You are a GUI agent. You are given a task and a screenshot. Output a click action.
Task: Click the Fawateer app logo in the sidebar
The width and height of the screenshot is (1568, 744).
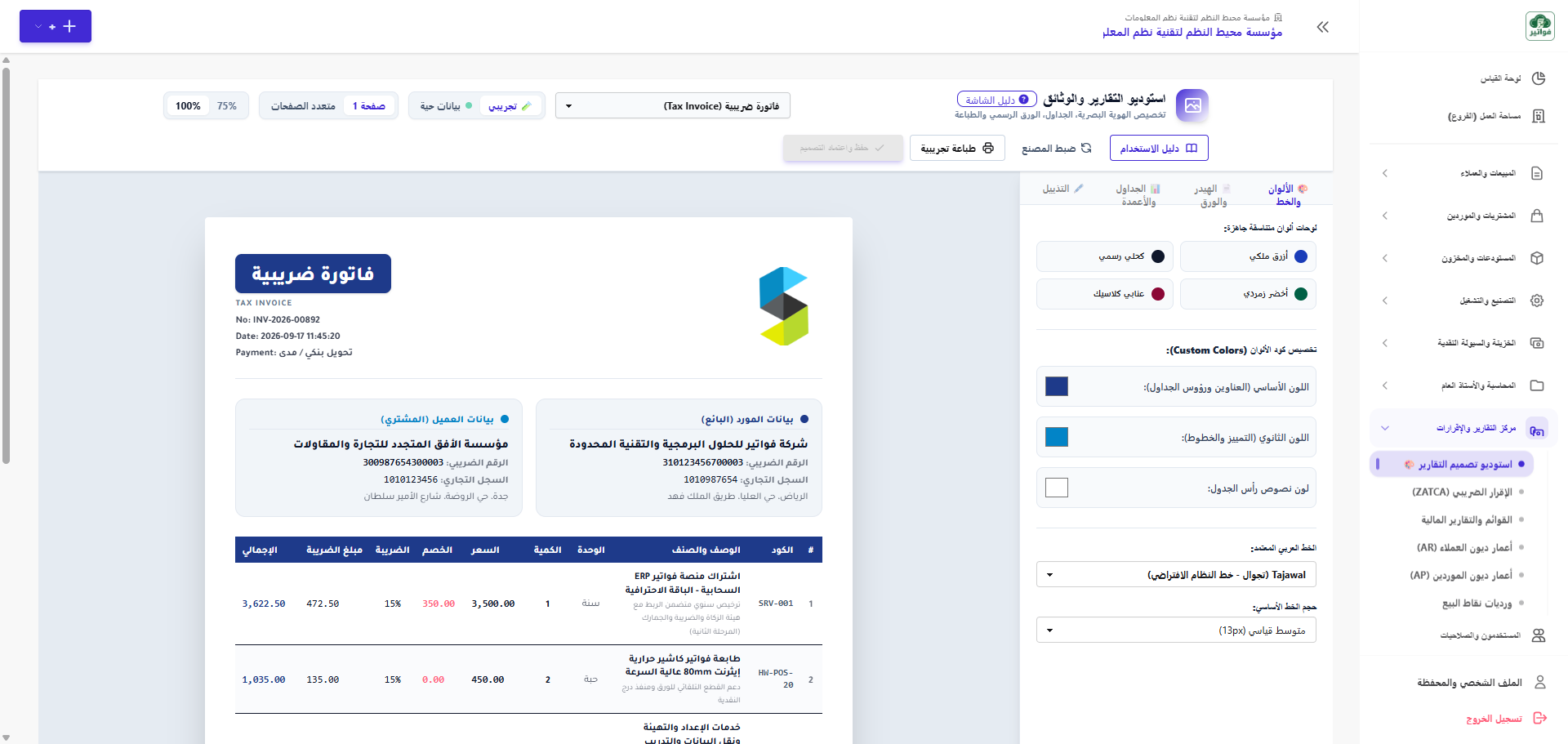1540,26
